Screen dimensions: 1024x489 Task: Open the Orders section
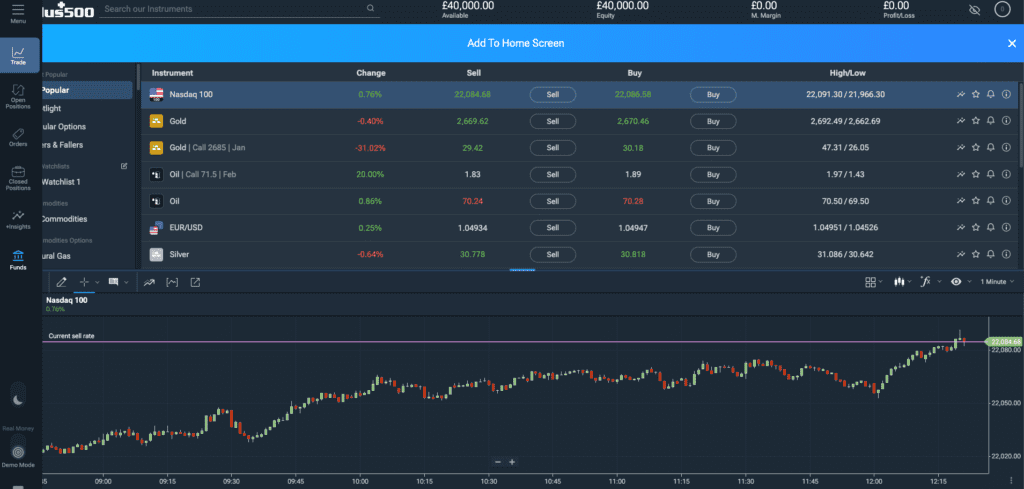click(18, 137)
